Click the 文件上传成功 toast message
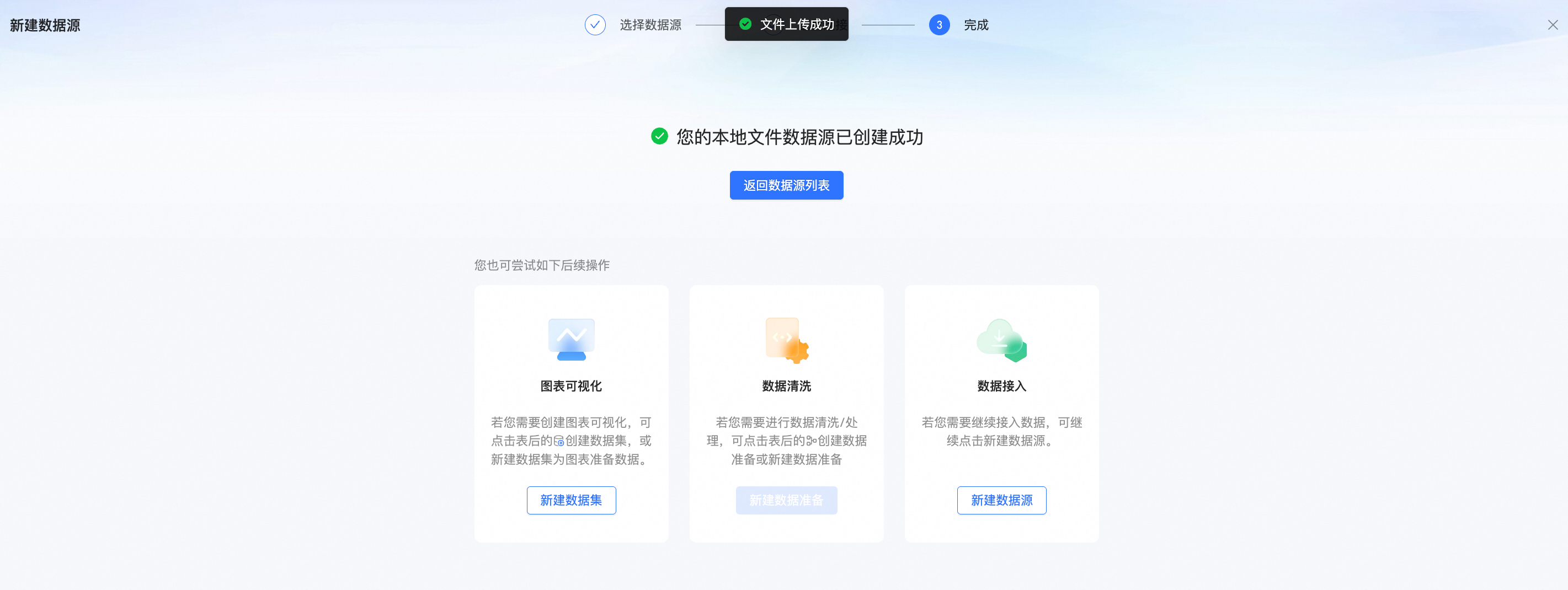 point(786,24)
